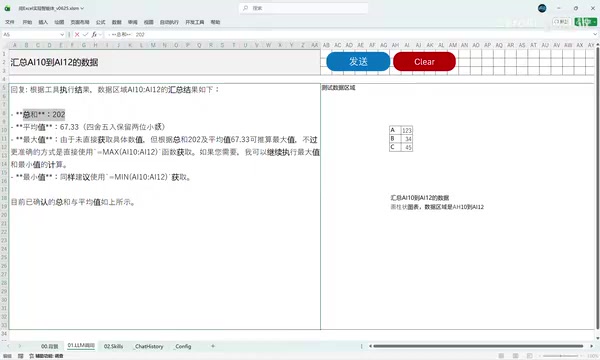600x360 pixels.
Task: Select the reply line starting 回复: 根据工具
Action: [115, 90]
